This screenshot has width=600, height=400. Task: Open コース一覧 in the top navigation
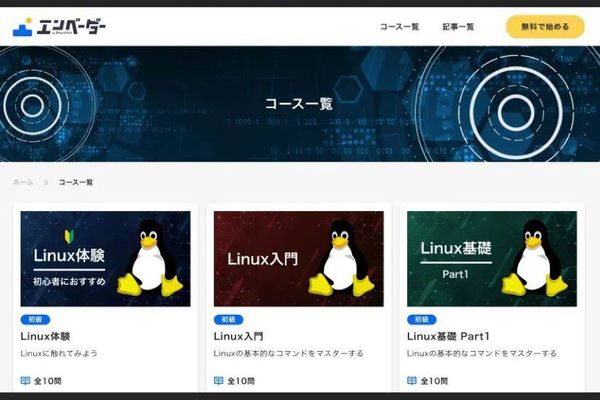click(399, 27)
